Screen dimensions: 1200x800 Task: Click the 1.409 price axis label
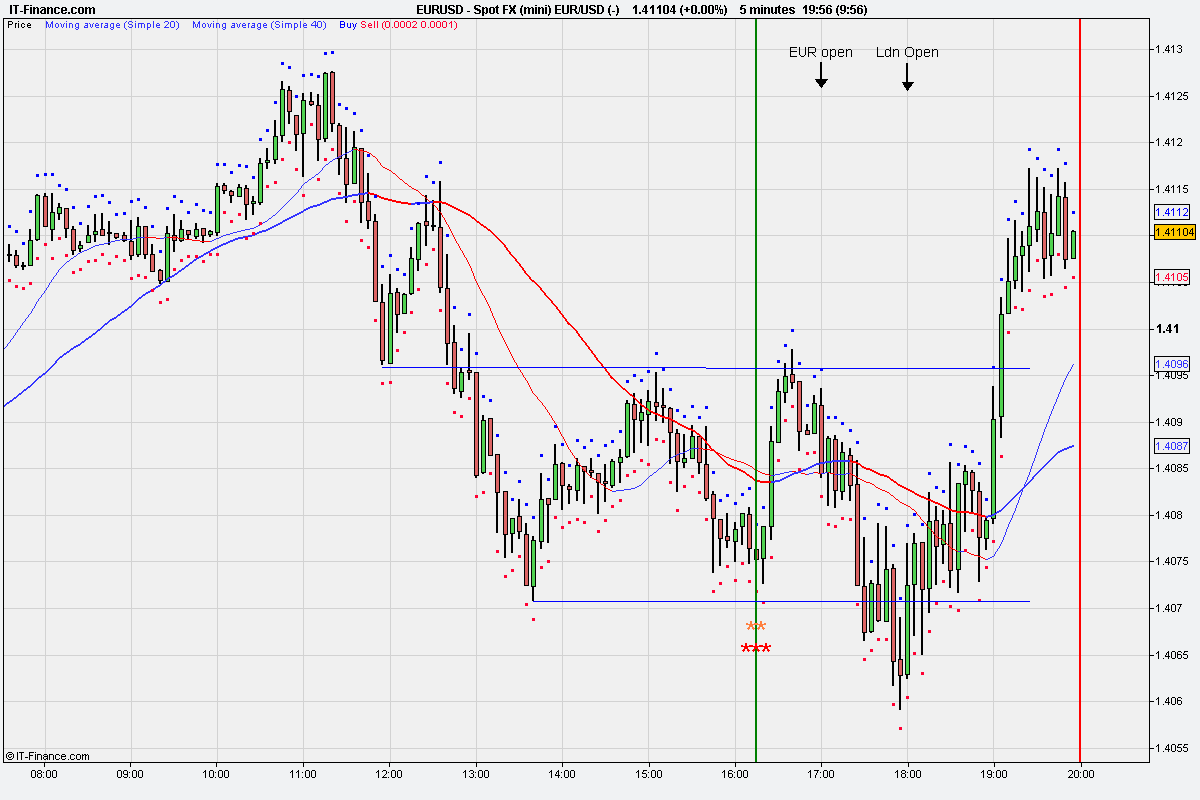[x=1170, y=422]
